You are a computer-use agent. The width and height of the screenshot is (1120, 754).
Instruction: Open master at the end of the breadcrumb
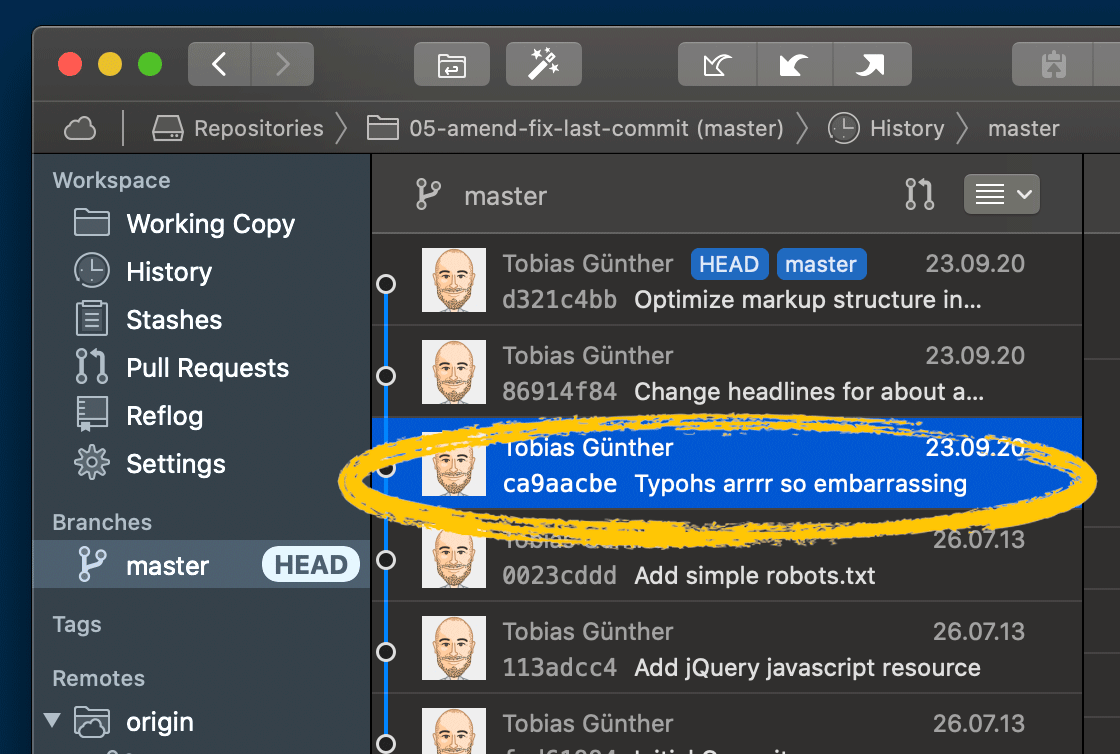pos(1023,128)
